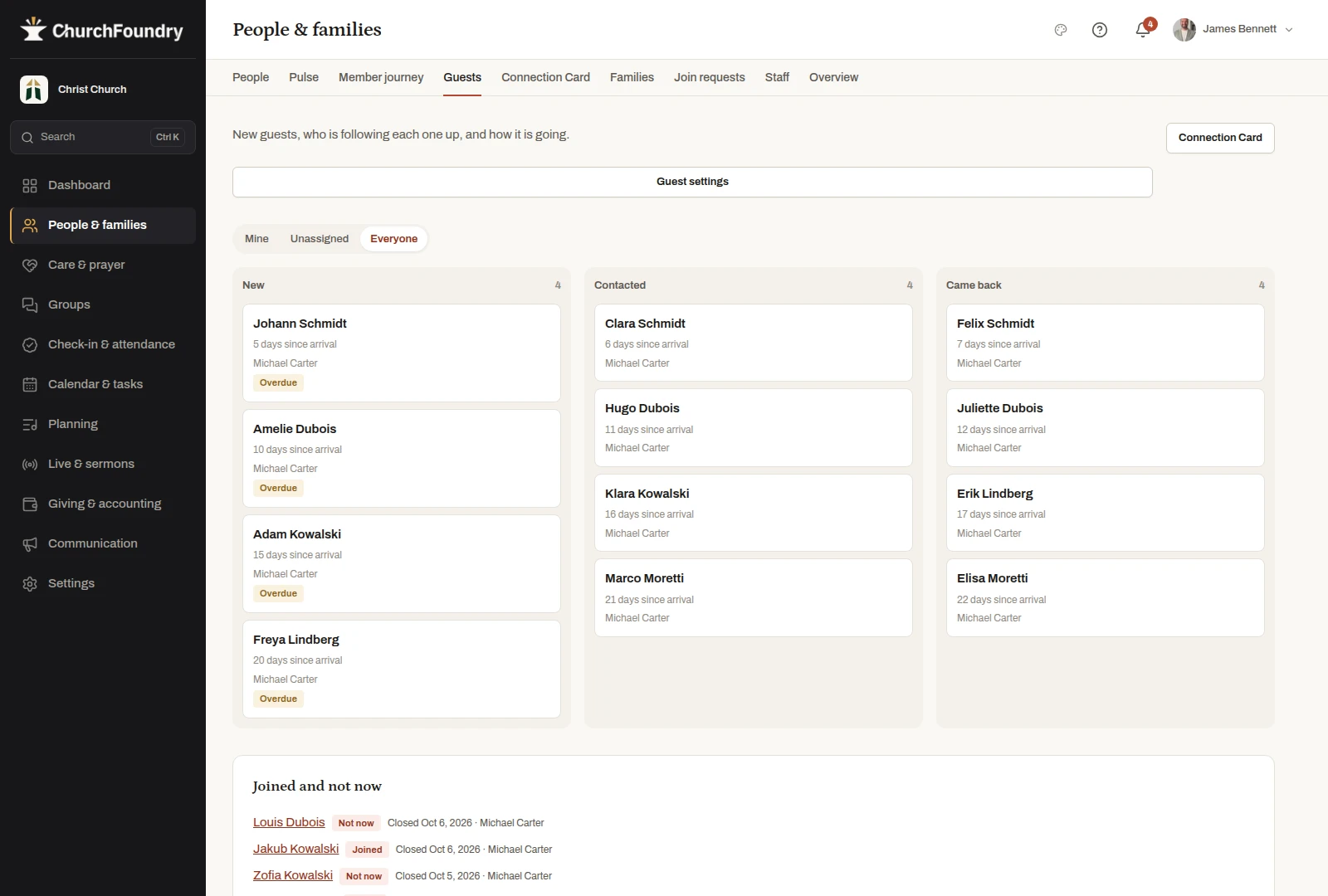The width and height of the screenshot is (1328, 896).
Task: Click the Groups chat icon
Action: click(x=30, y=305)
